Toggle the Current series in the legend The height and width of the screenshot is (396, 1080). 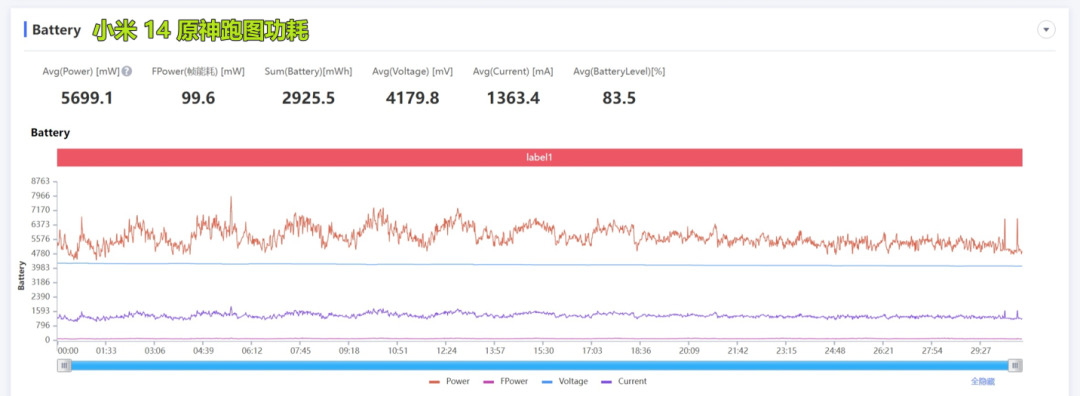[624, 381]
